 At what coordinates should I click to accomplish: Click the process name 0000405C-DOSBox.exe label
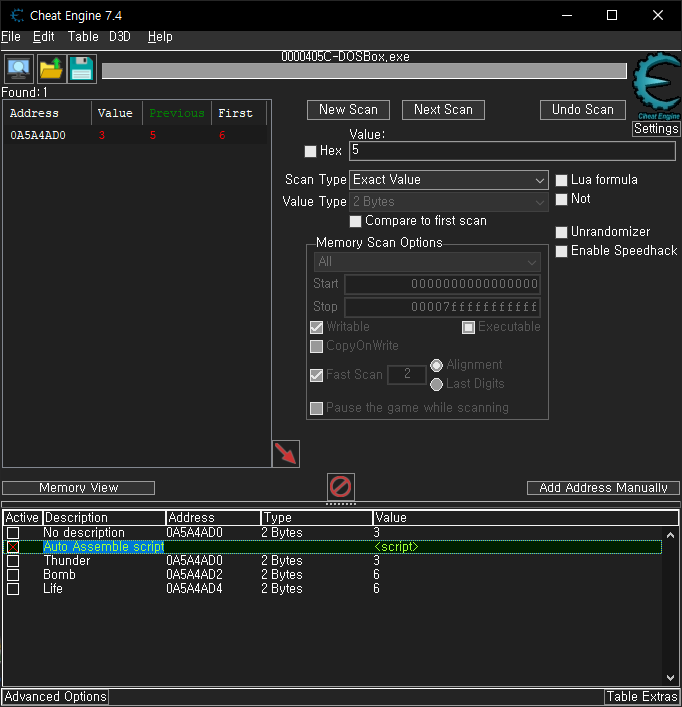point(345,57)
